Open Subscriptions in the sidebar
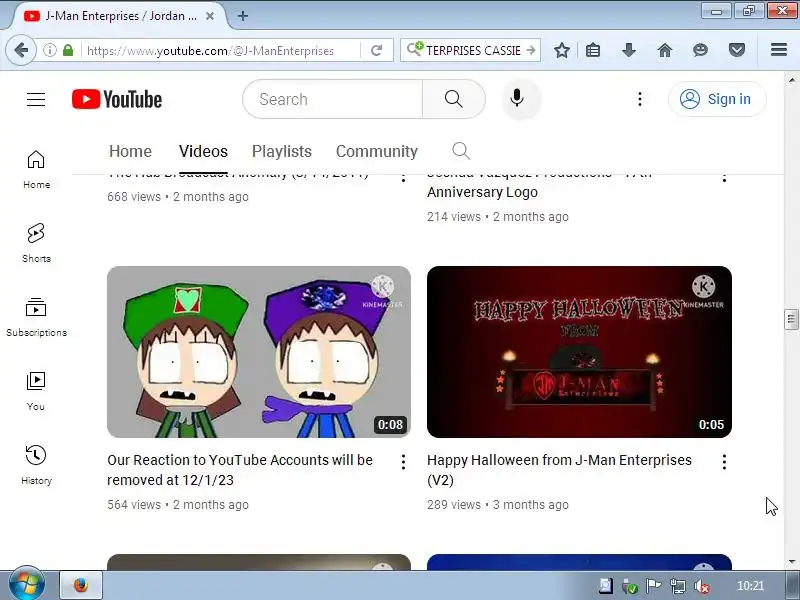This screenshot has width=800, height=600. click(x=36, y=317)
